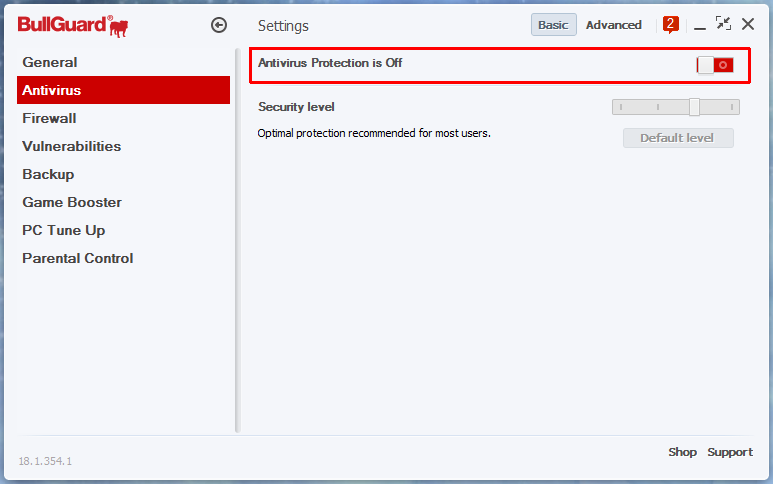This screenshot has height=484, width=773.
Task: Click the Default level button
Action: [678, 138]
